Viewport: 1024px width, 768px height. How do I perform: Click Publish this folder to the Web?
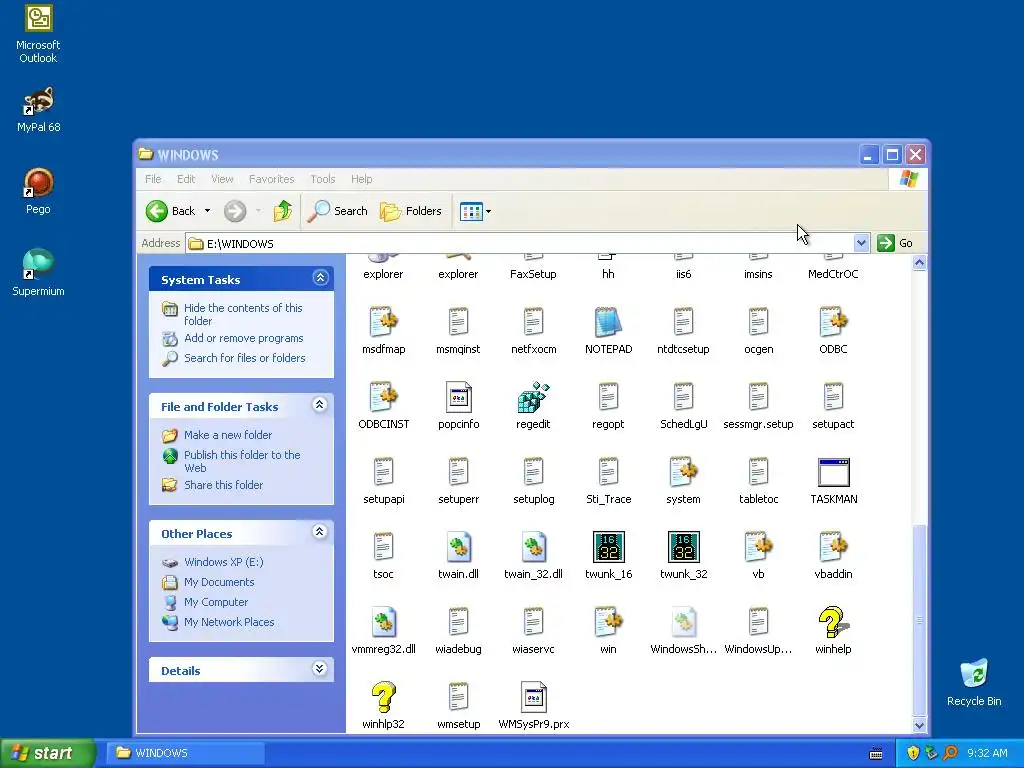[x=242, y=461]
